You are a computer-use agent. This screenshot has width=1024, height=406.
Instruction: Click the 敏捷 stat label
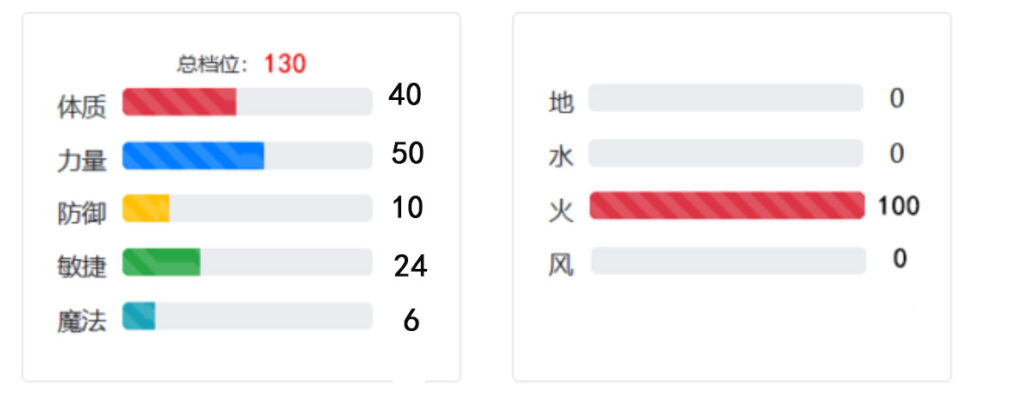[81, 267]
